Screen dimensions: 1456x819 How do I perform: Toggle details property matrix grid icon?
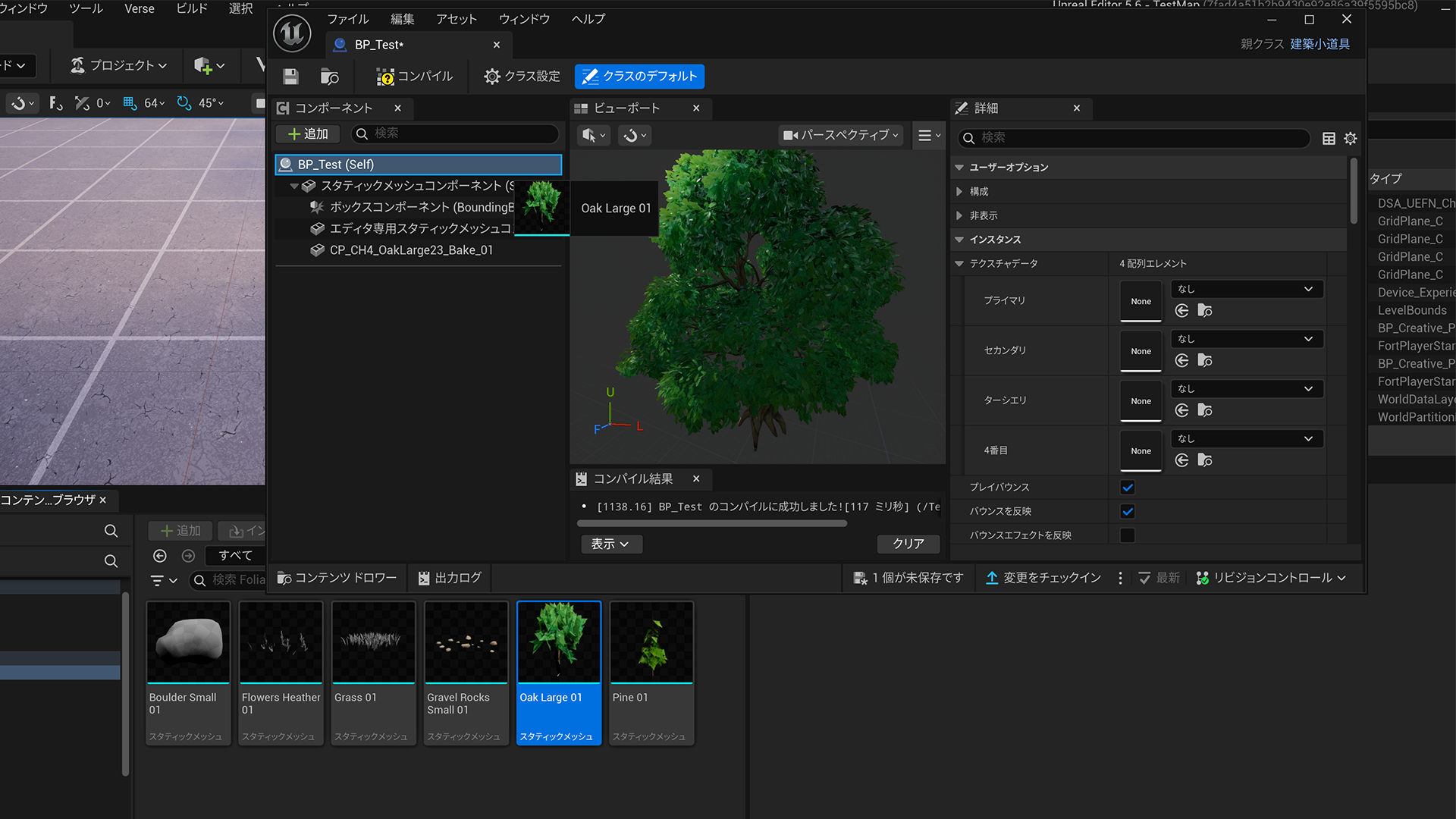click(1329, 138)
